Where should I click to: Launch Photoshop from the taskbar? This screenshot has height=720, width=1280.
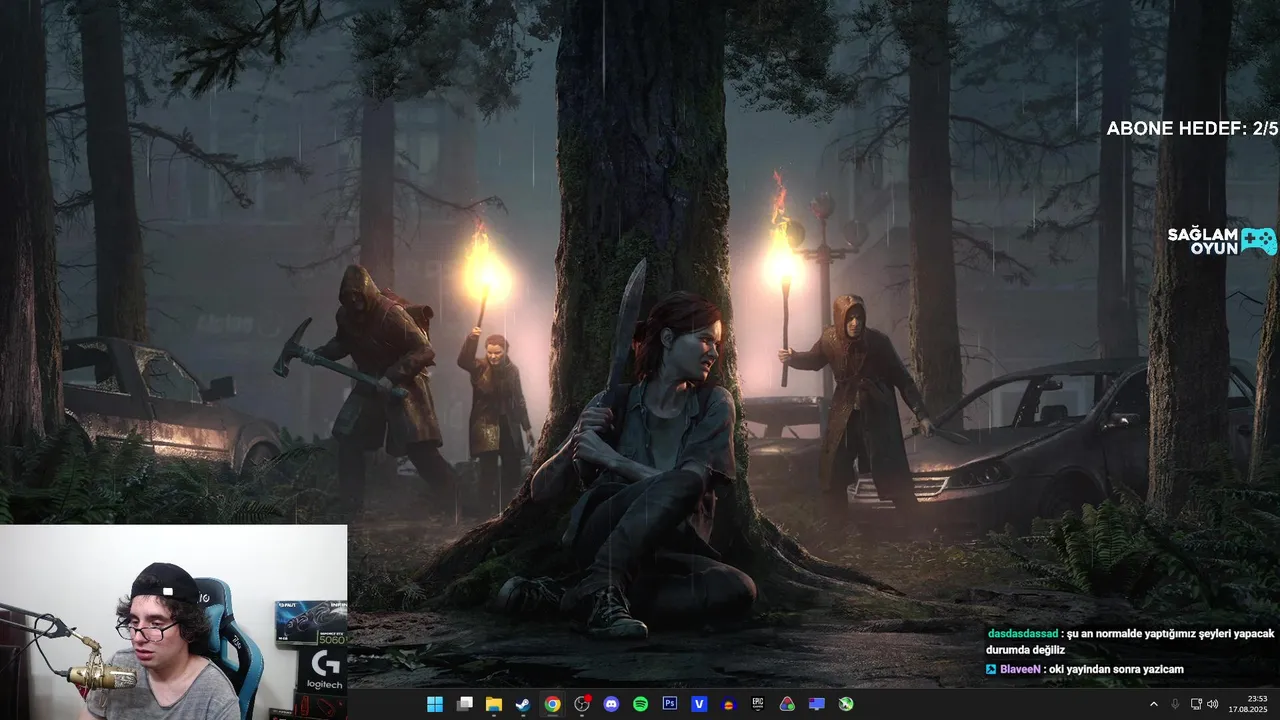click(670, 704)
